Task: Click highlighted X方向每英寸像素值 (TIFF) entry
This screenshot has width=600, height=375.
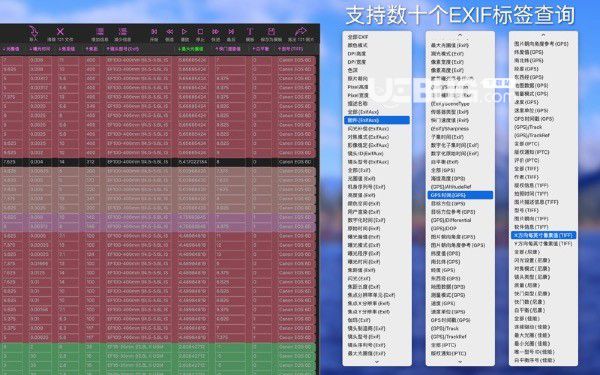Action: [x=544, y=235]
